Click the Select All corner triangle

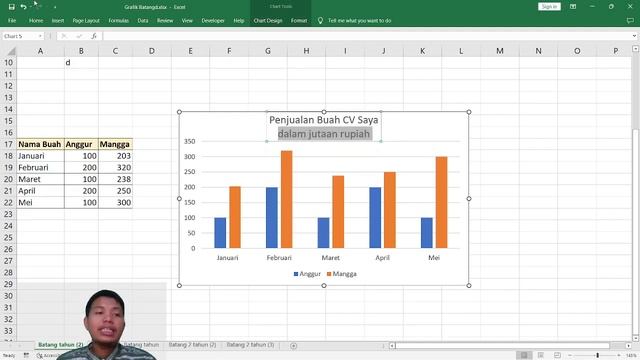click(11, 51)
